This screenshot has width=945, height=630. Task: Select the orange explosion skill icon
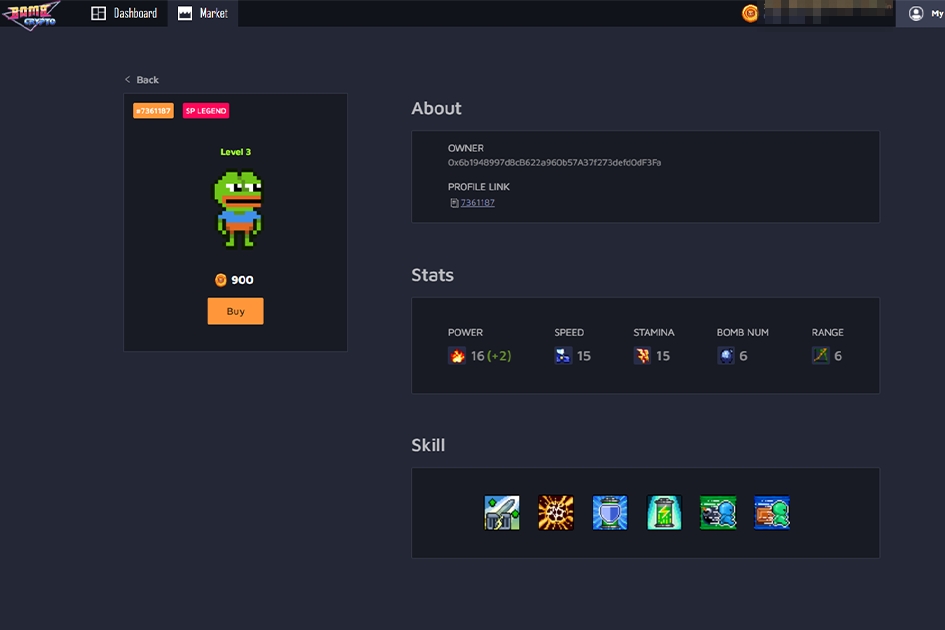(556, 513)
